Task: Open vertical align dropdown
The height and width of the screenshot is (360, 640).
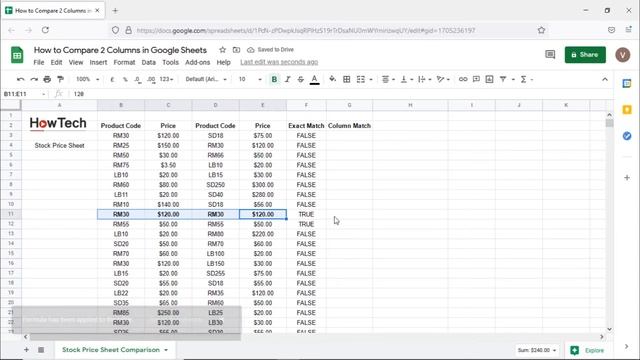Action: pyautogui.click(x=407, y=79)
